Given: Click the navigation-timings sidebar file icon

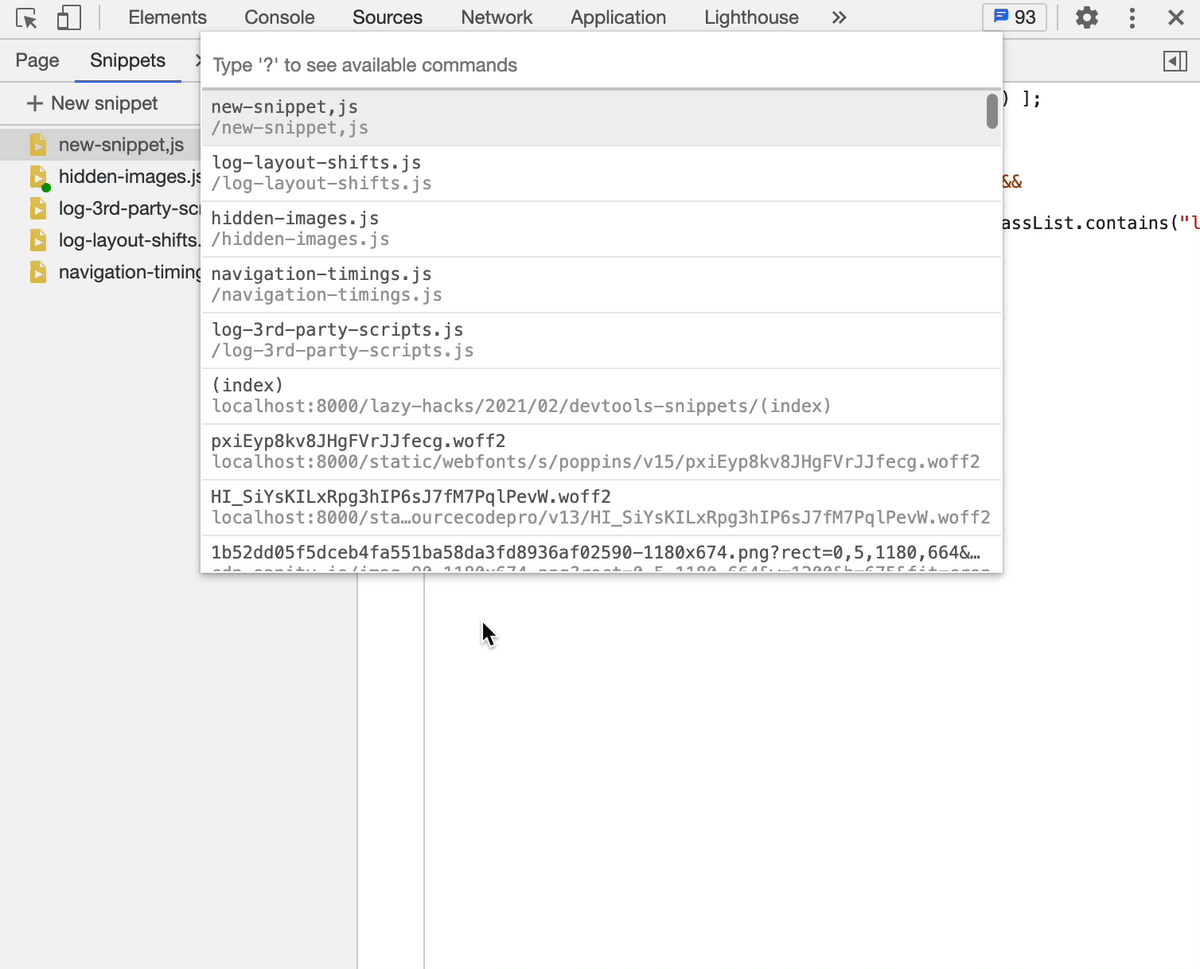Looking at the screenshot, I should point(38,272).
